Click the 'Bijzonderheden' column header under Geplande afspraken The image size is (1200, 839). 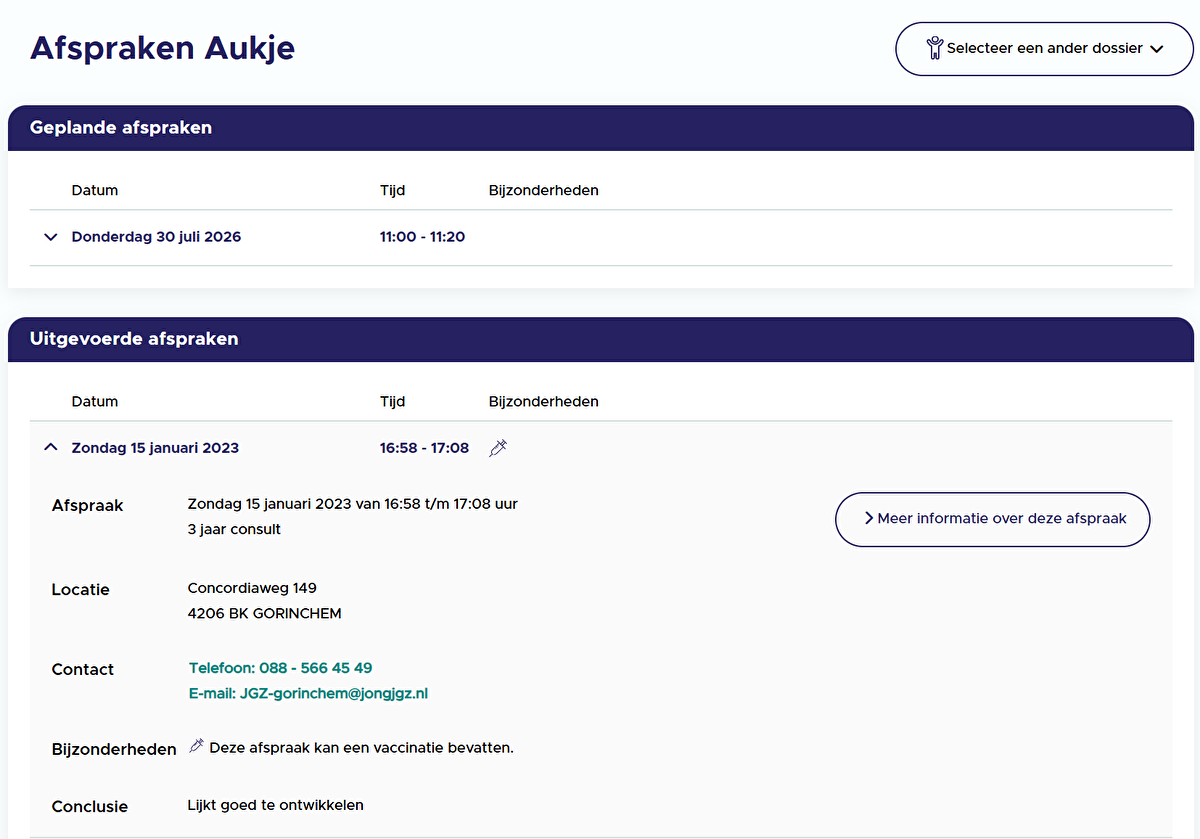point(543,190)
